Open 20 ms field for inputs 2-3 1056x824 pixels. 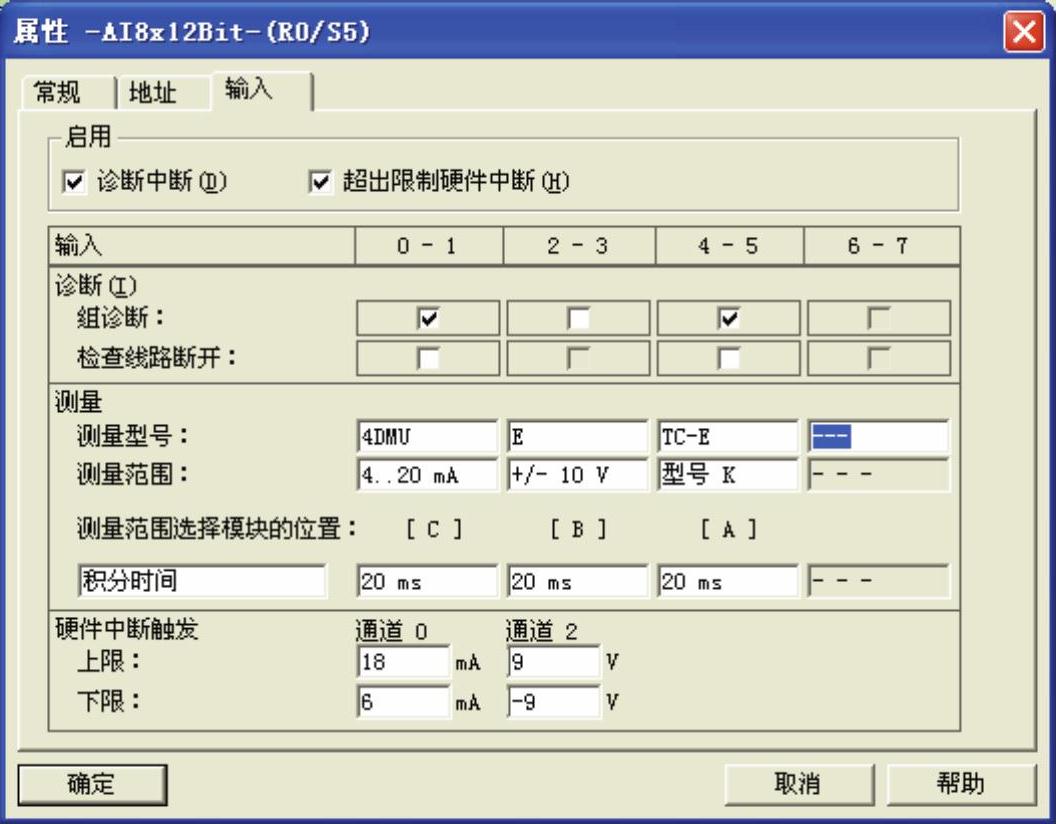pos(578,581)
